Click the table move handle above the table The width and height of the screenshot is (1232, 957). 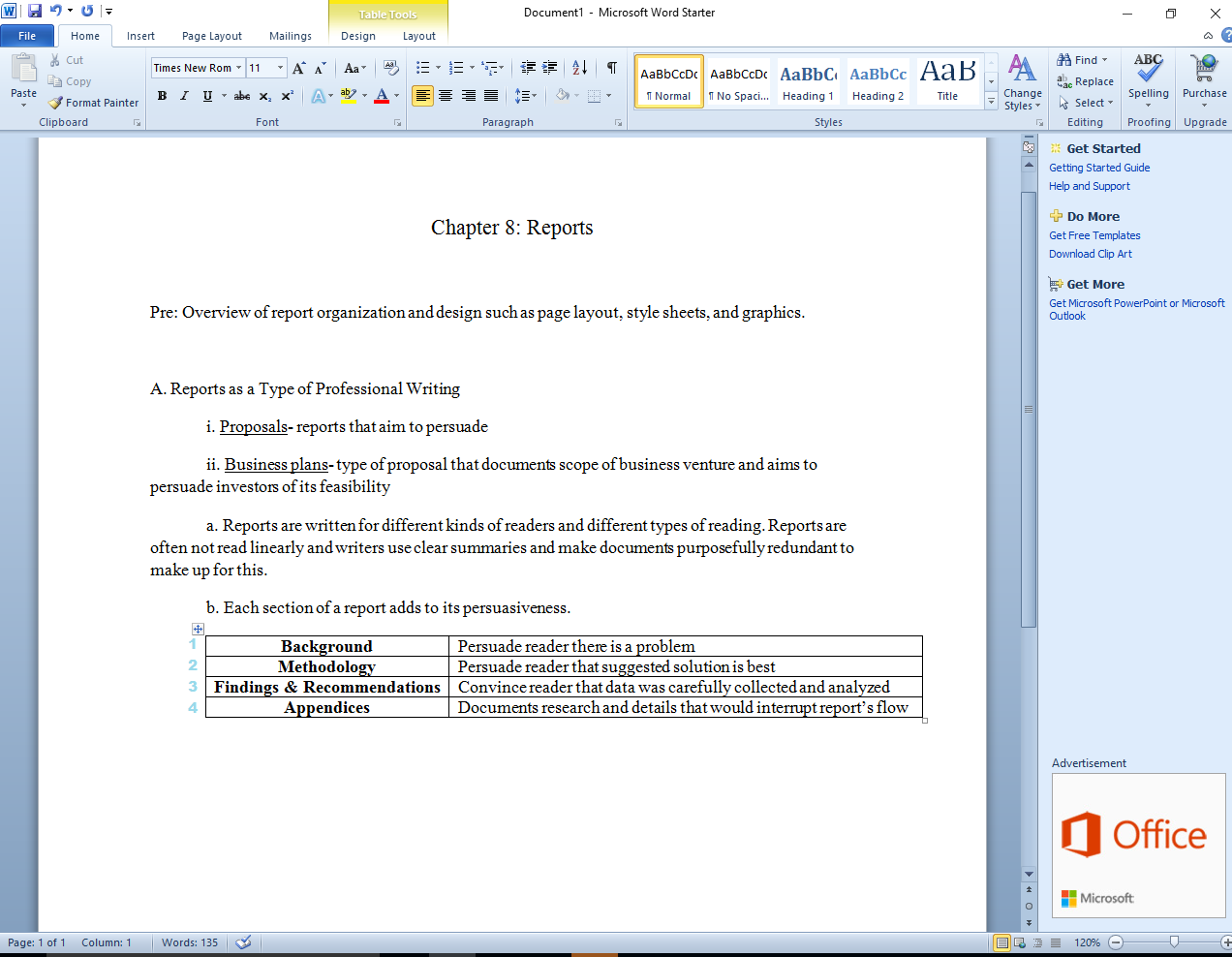coord(198,629)
